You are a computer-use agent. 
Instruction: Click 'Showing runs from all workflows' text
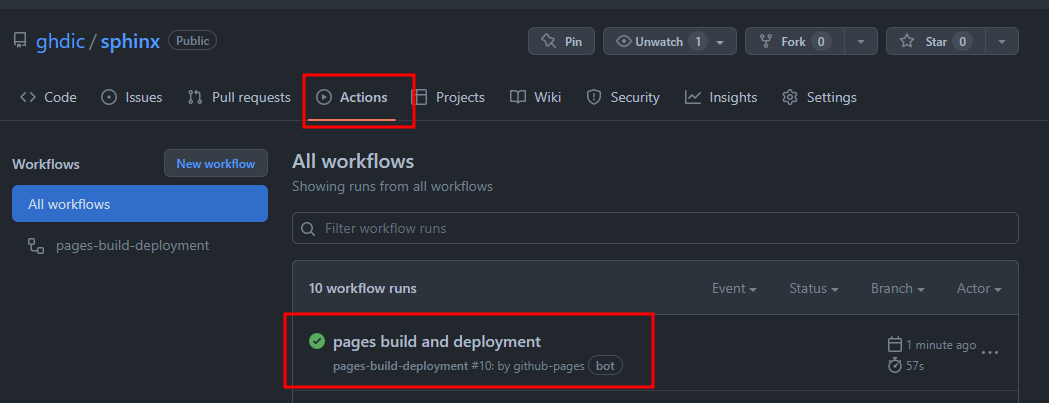[x=392, y=187]
